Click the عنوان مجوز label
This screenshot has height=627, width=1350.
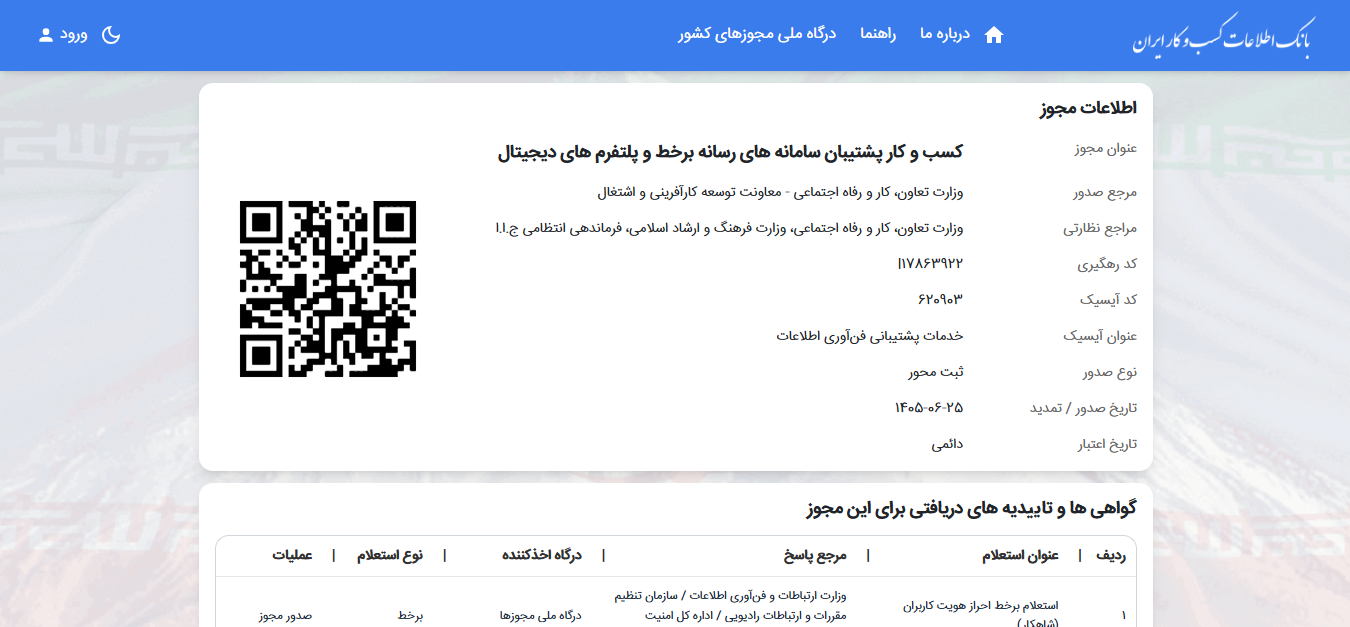1106,150
